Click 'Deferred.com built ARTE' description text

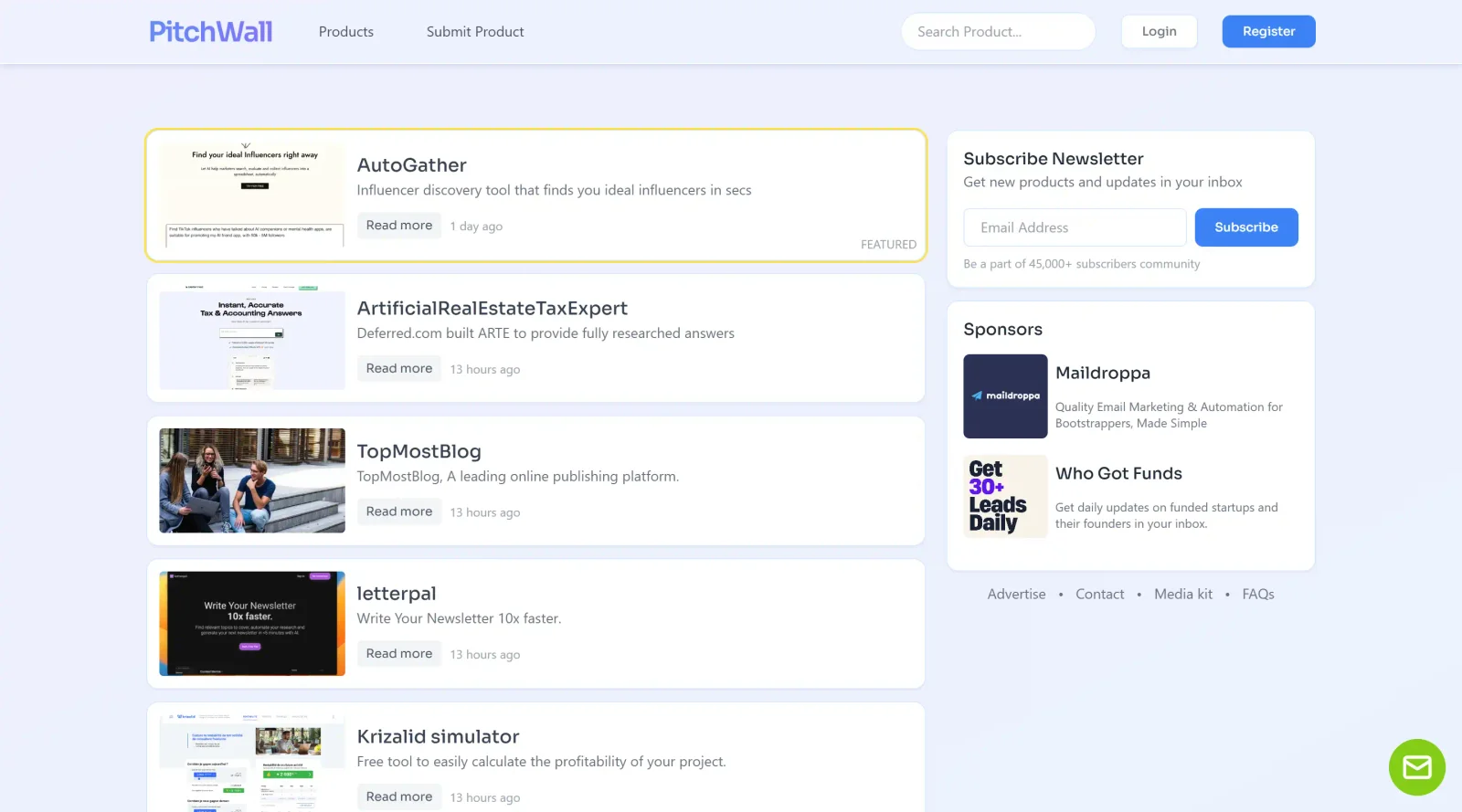point(546,333)
